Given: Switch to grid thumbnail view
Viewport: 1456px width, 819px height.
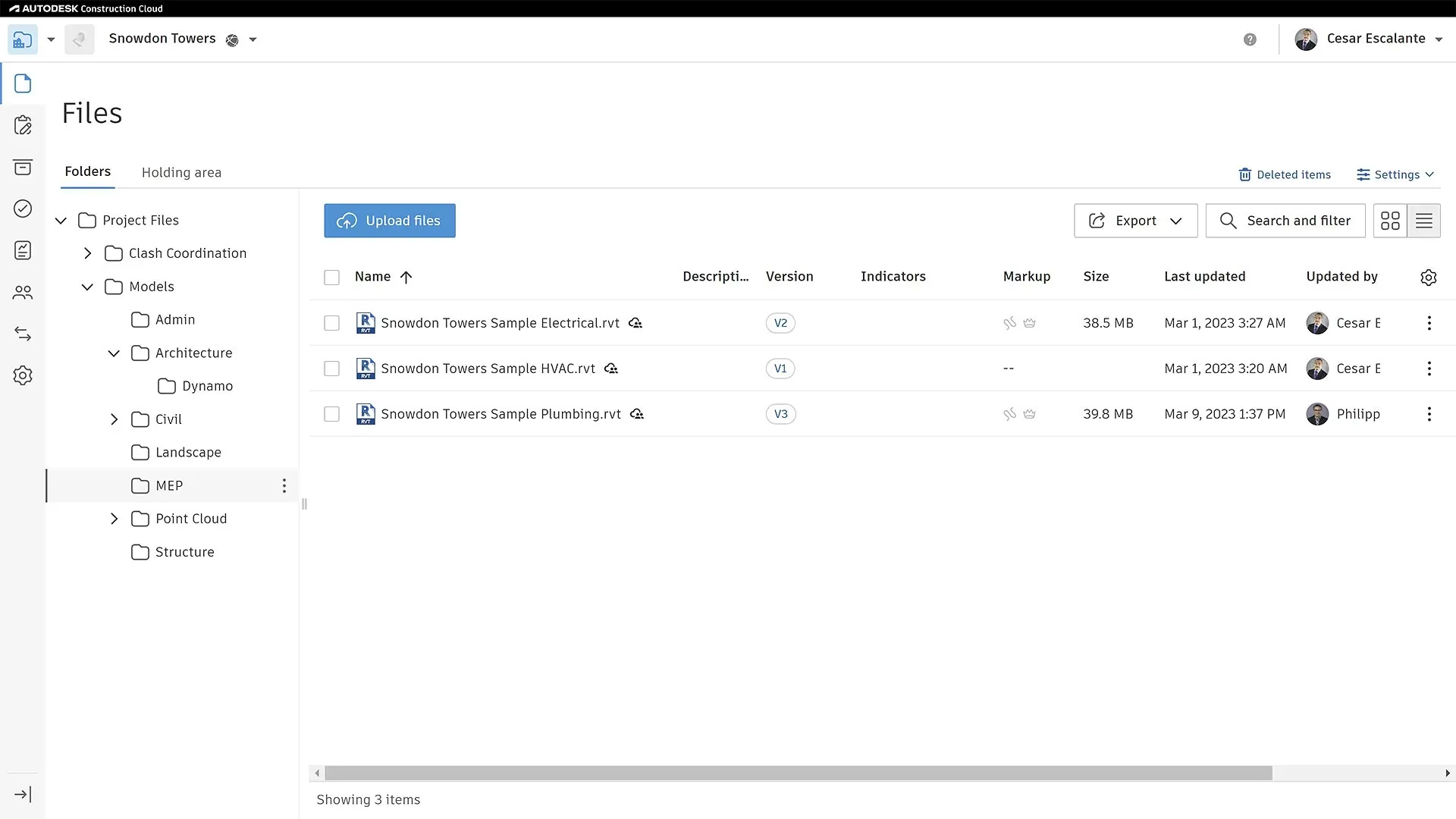Looking at the screenshot, I should (x=1390, y=221).
